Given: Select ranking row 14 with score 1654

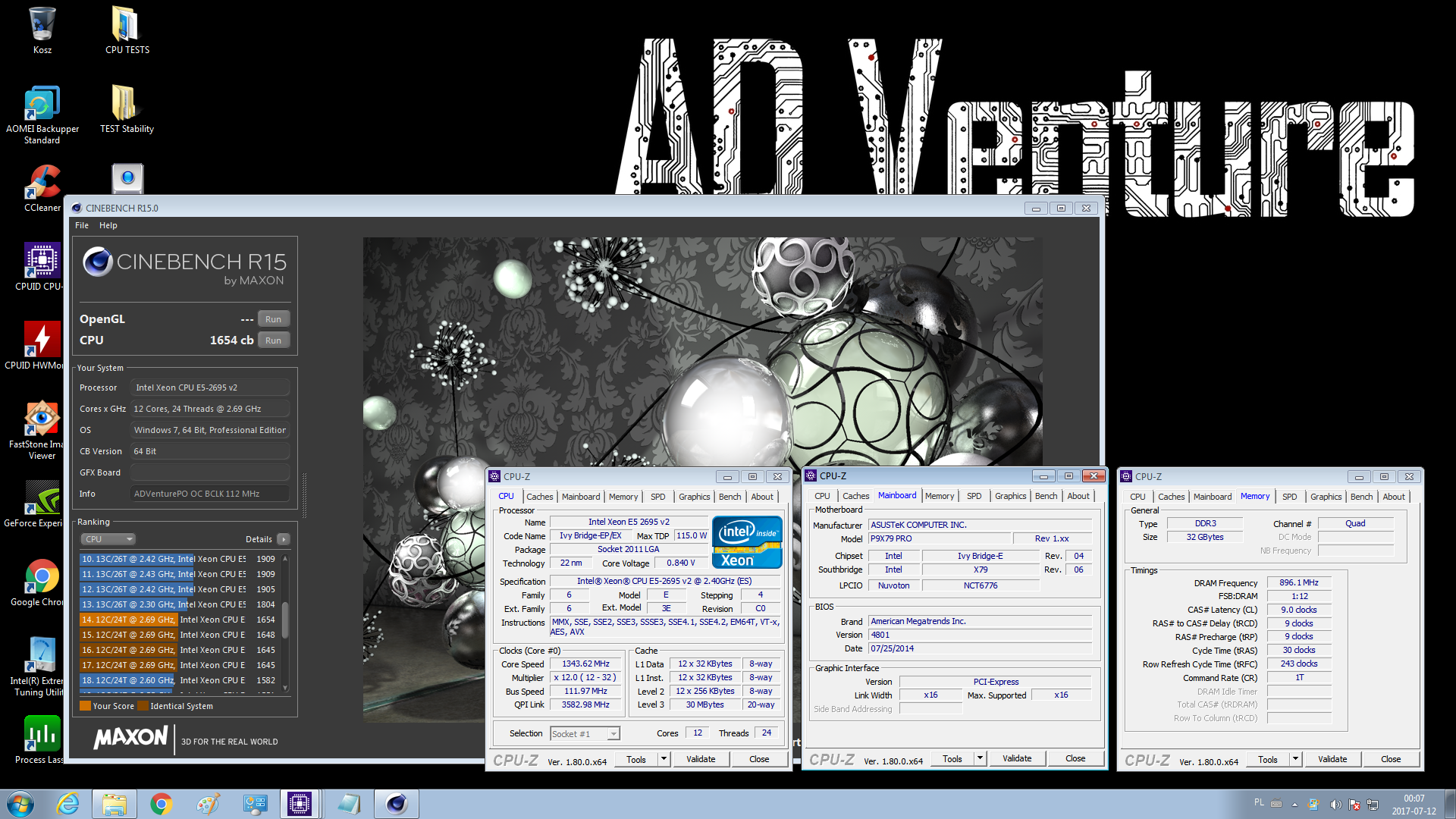Looking at the screenshot, I should (179, 620).
